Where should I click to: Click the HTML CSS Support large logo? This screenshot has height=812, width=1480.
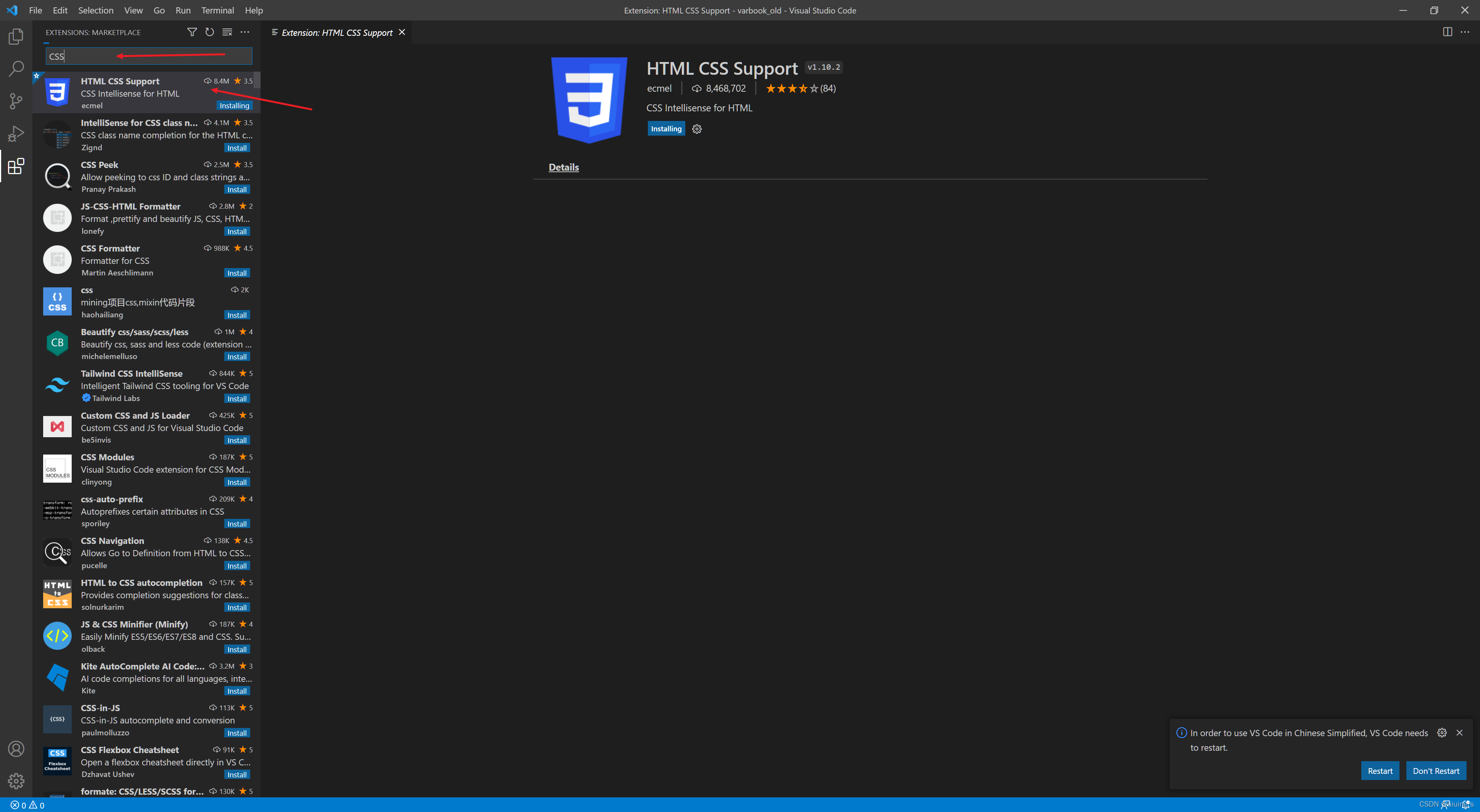click(x=589, y=101)
